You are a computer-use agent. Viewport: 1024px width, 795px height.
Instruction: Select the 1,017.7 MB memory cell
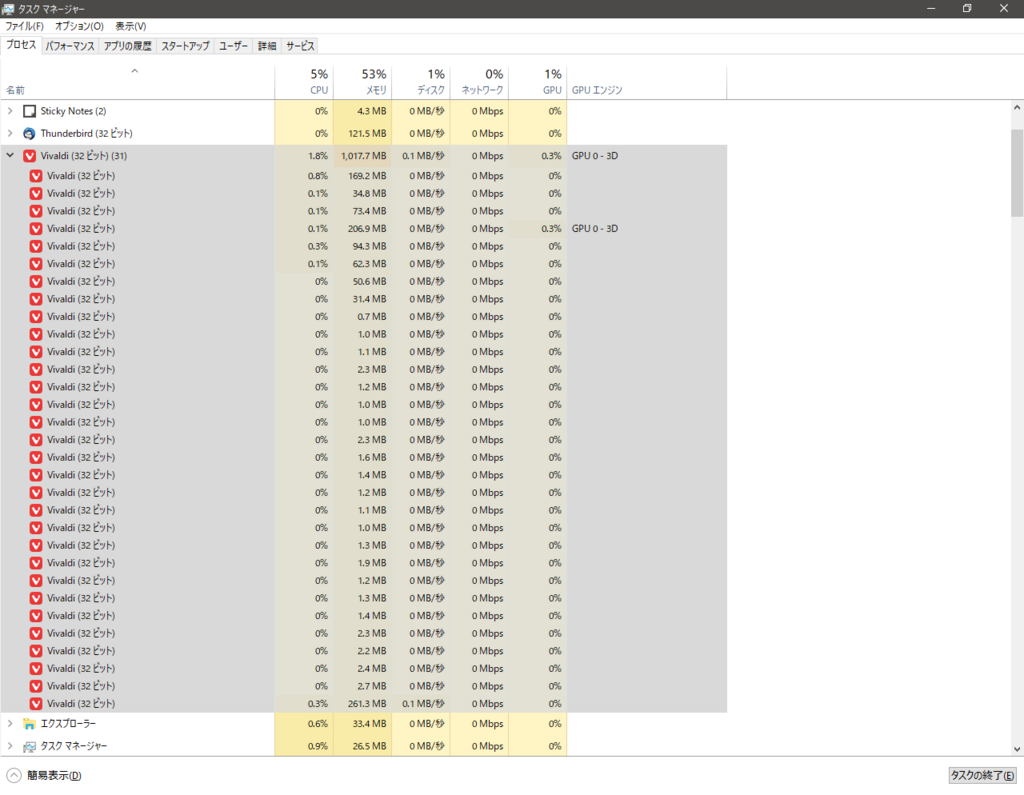click(x=364, y=155)
